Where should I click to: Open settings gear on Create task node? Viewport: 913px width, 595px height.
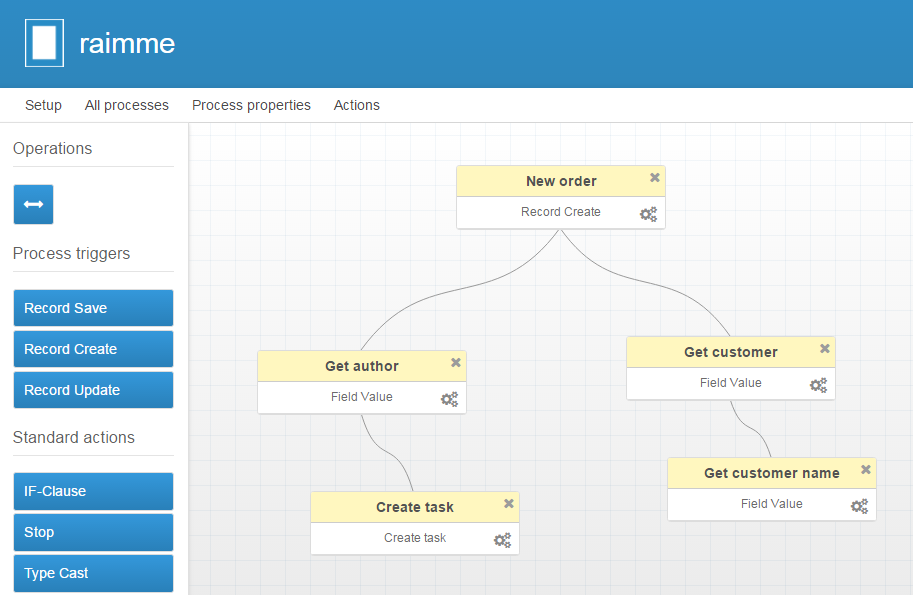coord(503,540)
